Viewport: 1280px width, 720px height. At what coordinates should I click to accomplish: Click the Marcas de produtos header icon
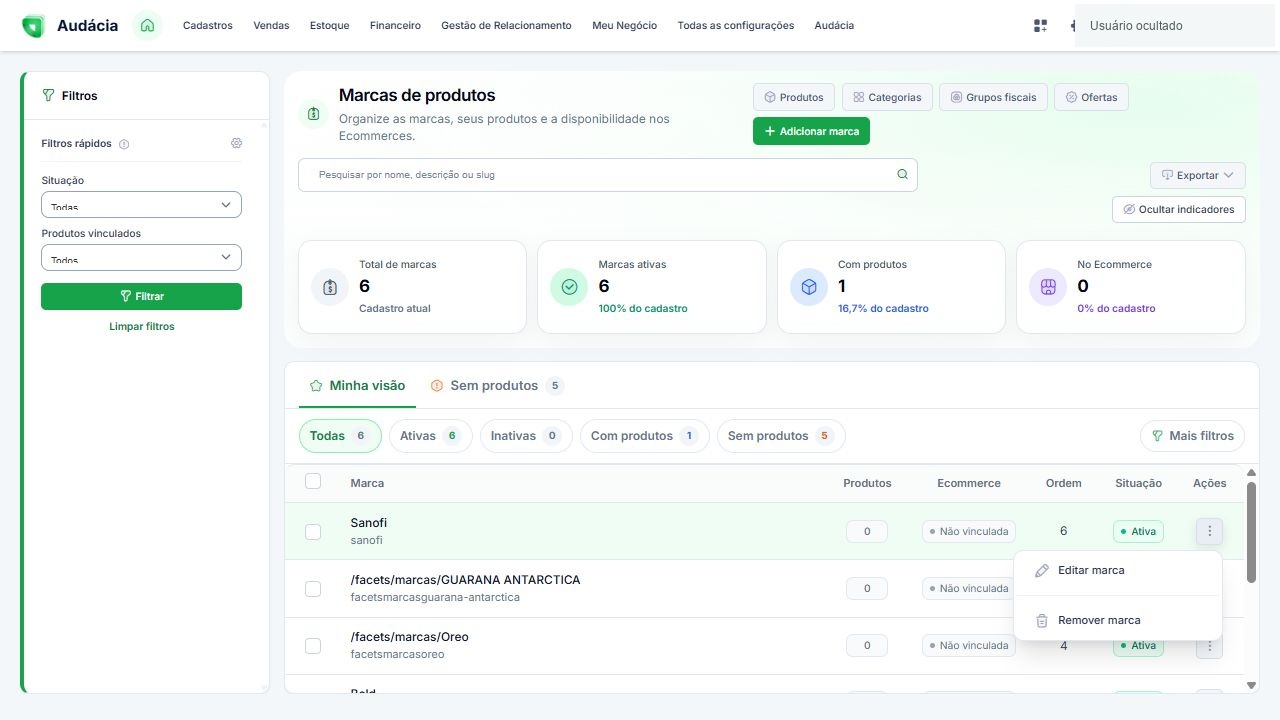coord(314,114)
